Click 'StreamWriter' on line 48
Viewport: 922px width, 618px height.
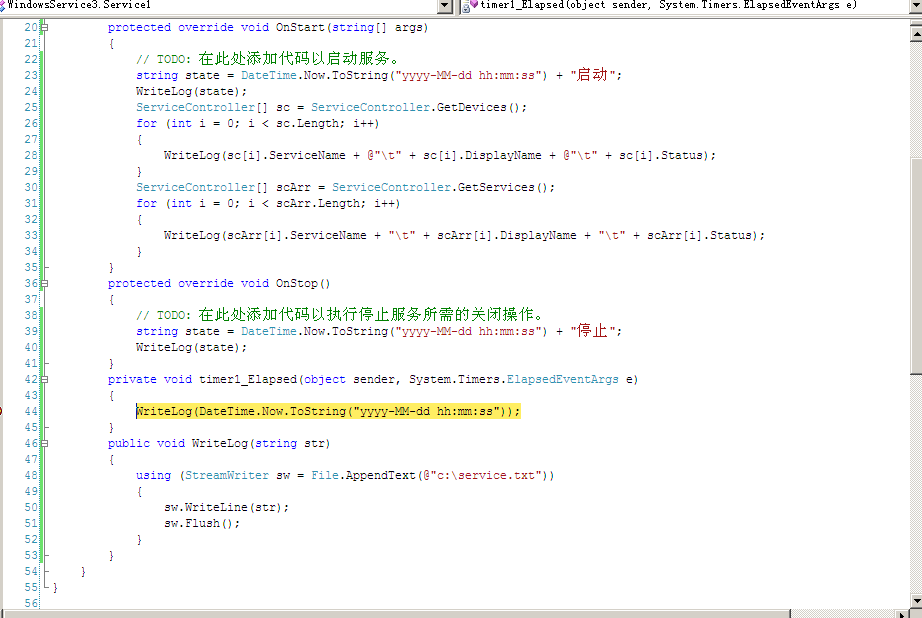tap(227, 475)
